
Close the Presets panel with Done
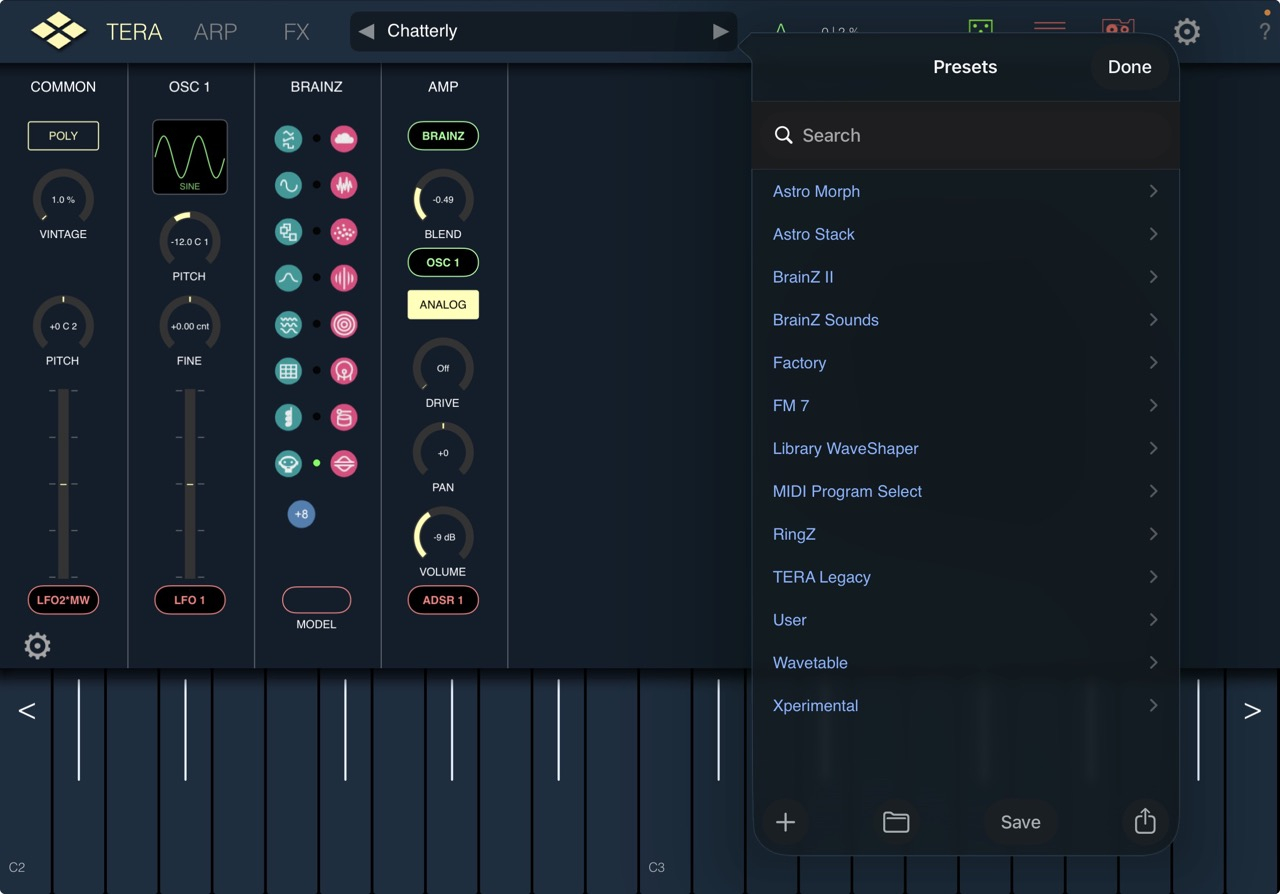tap(1129, 67)
